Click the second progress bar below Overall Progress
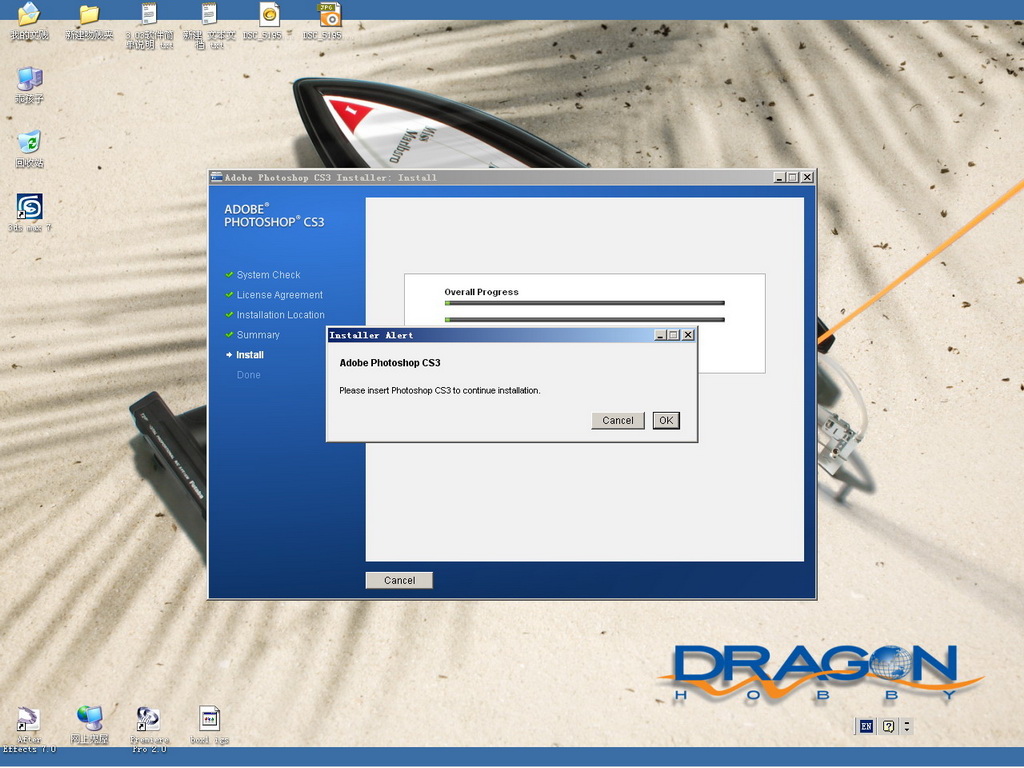 pyautogui.click(x=584, y=319)
